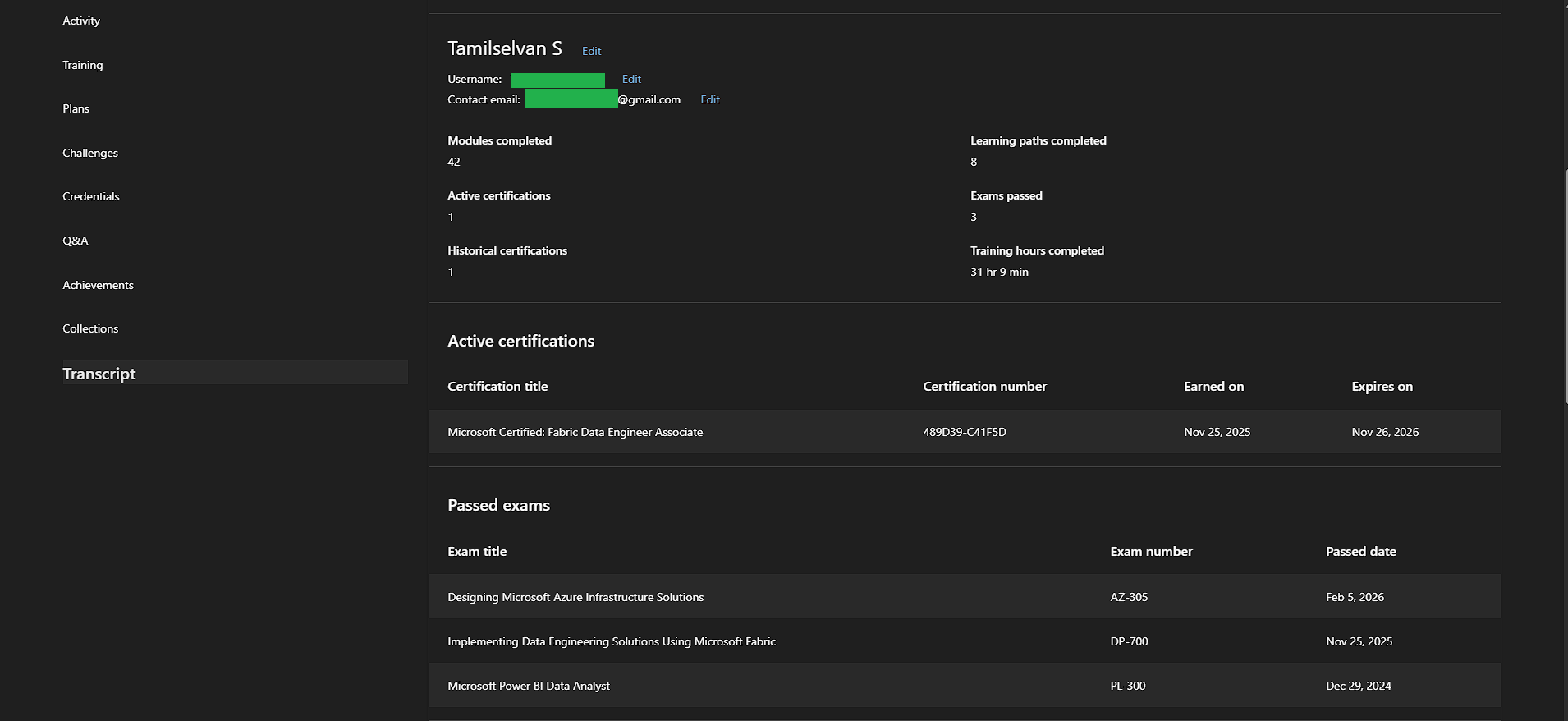Select the Active certifications section heading
1568x721 pixels.
tap(521, 341)
